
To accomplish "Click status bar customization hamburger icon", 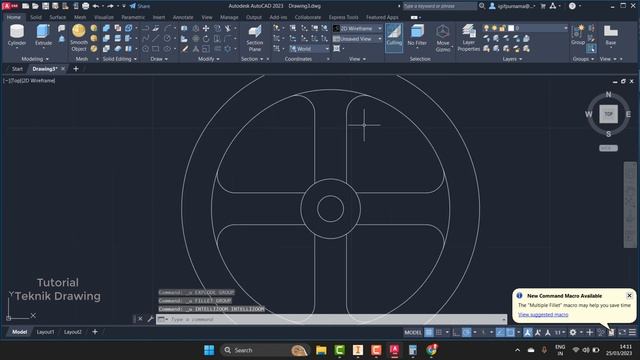I will 632,332.
